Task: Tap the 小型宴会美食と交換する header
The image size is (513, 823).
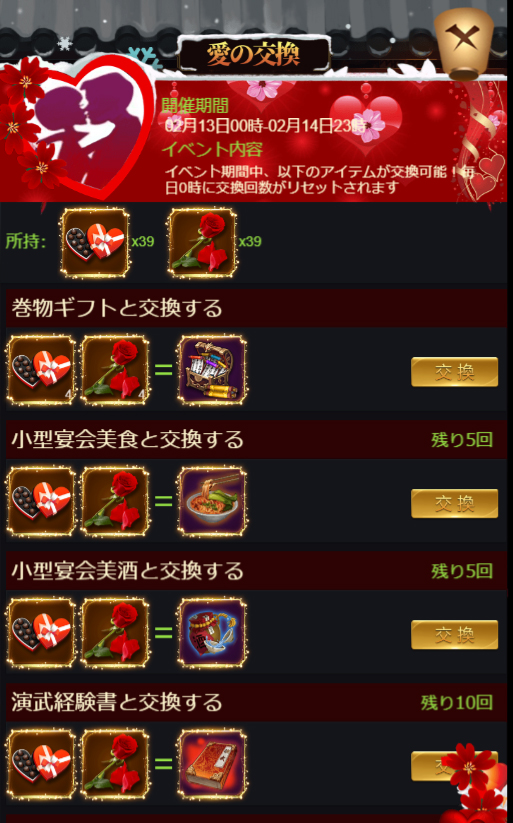Action: [x=257, y=439]
